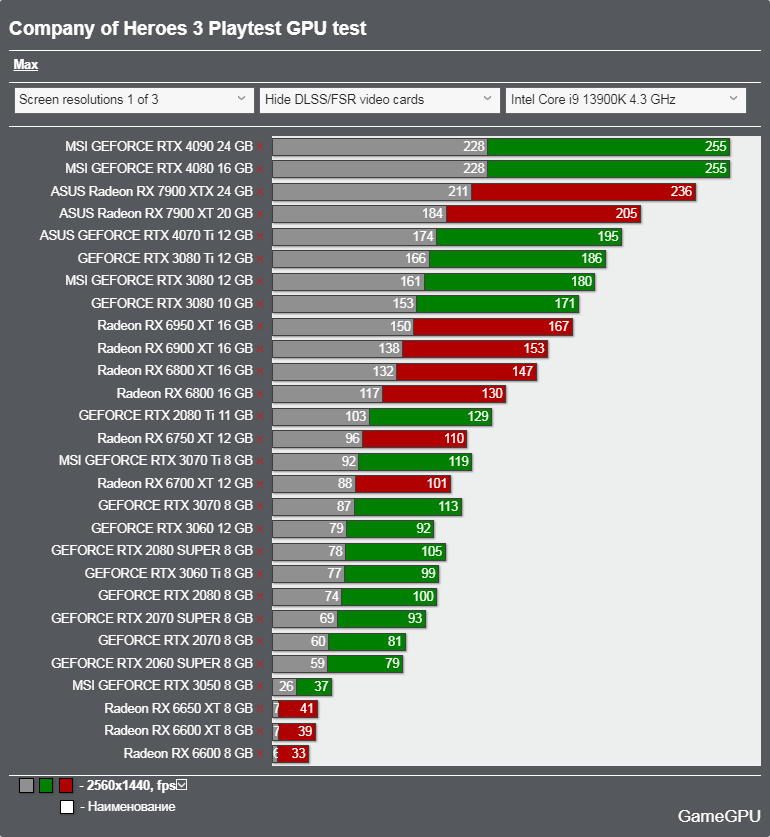Viewport: 770px width, 837px height.
Task: Click the RTX 3050 bar showing 37 fps
Action: point(314,686)
